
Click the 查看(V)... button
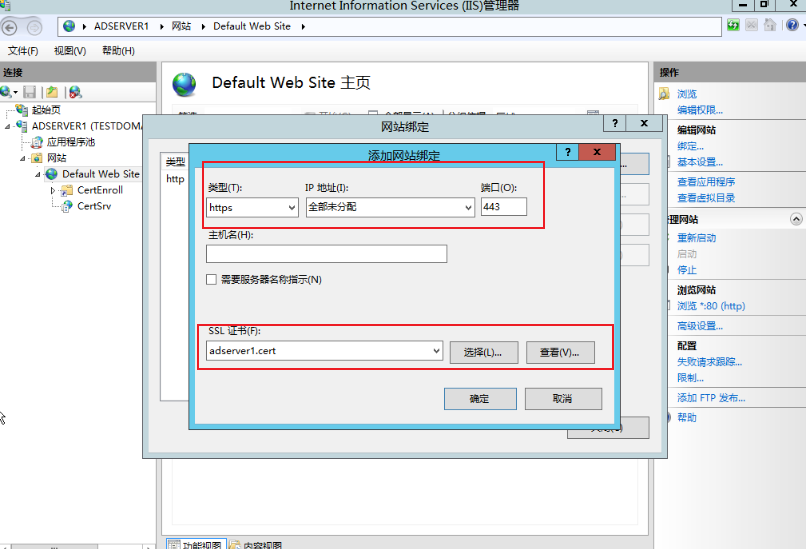pos(560,353)
